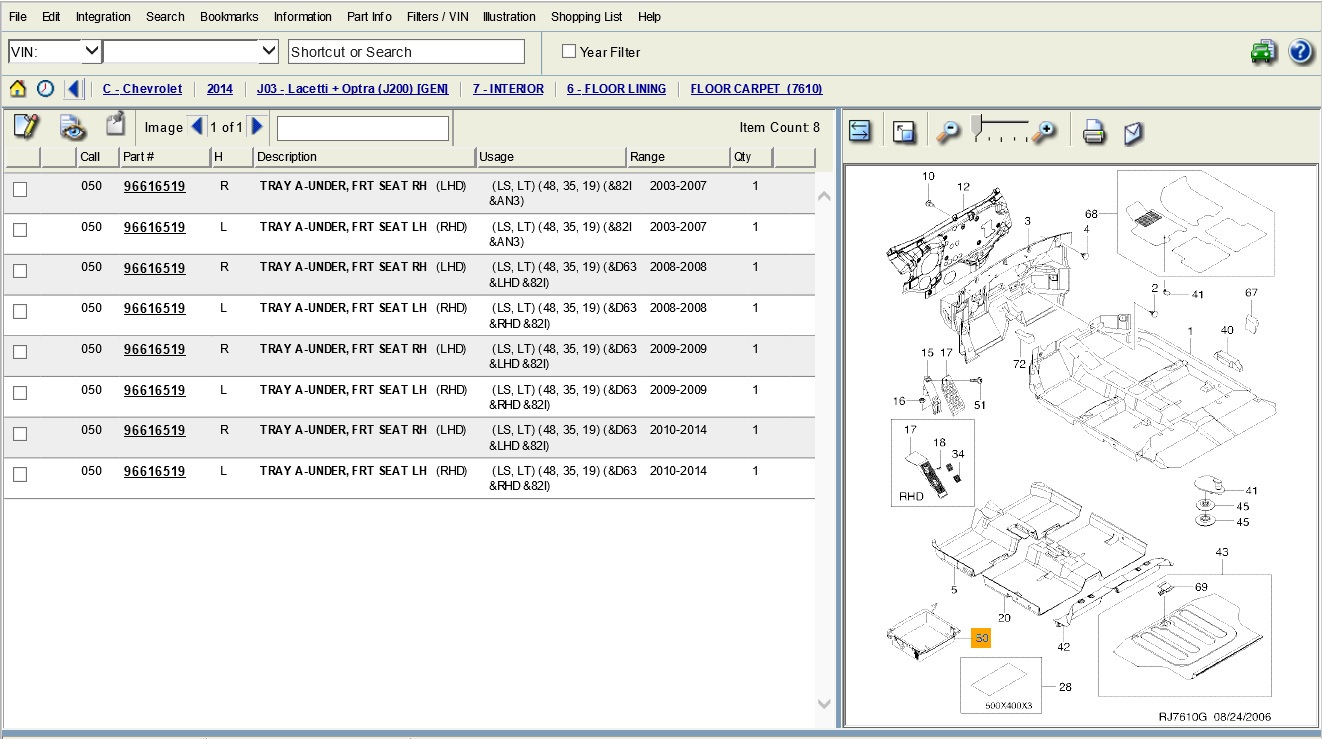Viewport: 1322px width, 739px height.
Task: Click the blue help question mark icon
Action: pos(1300,52)
